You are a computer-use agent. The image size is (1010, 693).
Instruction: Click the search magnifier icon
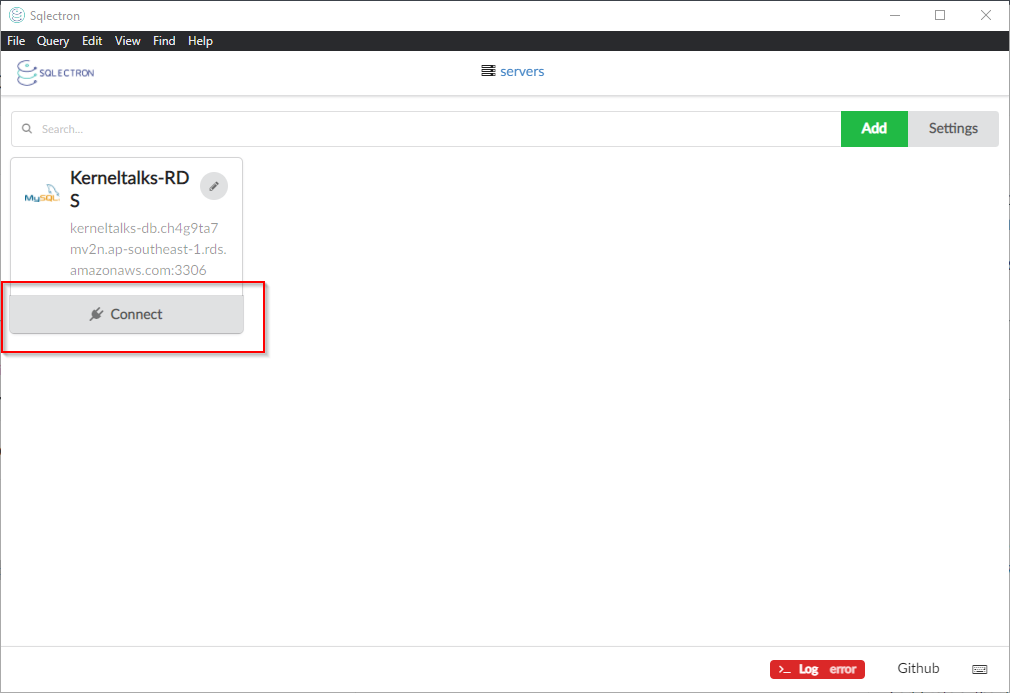(27, 129)
